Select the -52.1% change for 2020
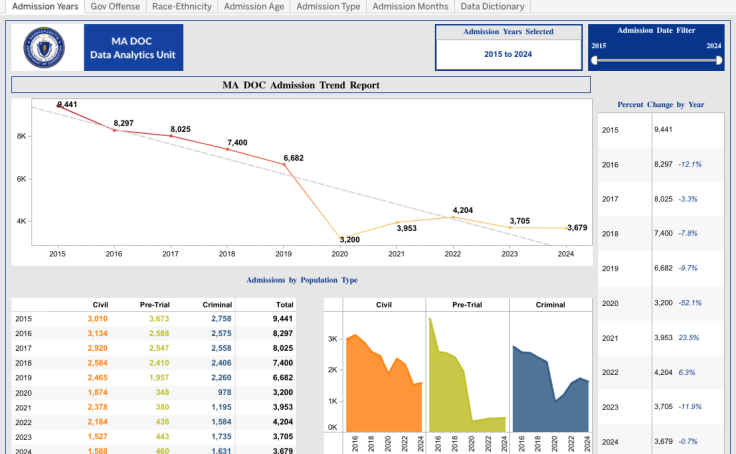 click(x=690, y=303)
